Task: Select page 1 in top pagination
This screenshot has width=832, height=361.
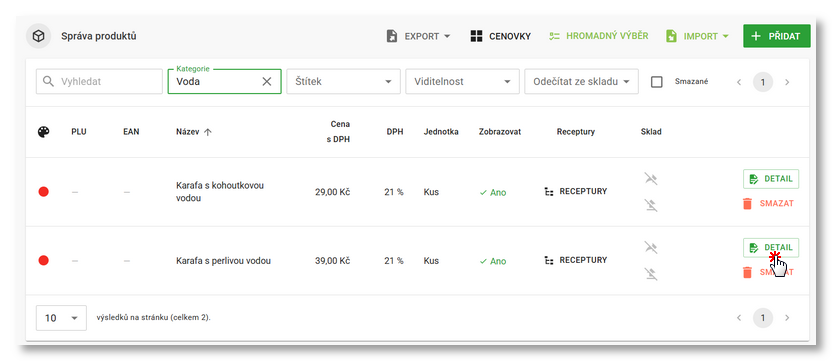Action: pos(763,82)
